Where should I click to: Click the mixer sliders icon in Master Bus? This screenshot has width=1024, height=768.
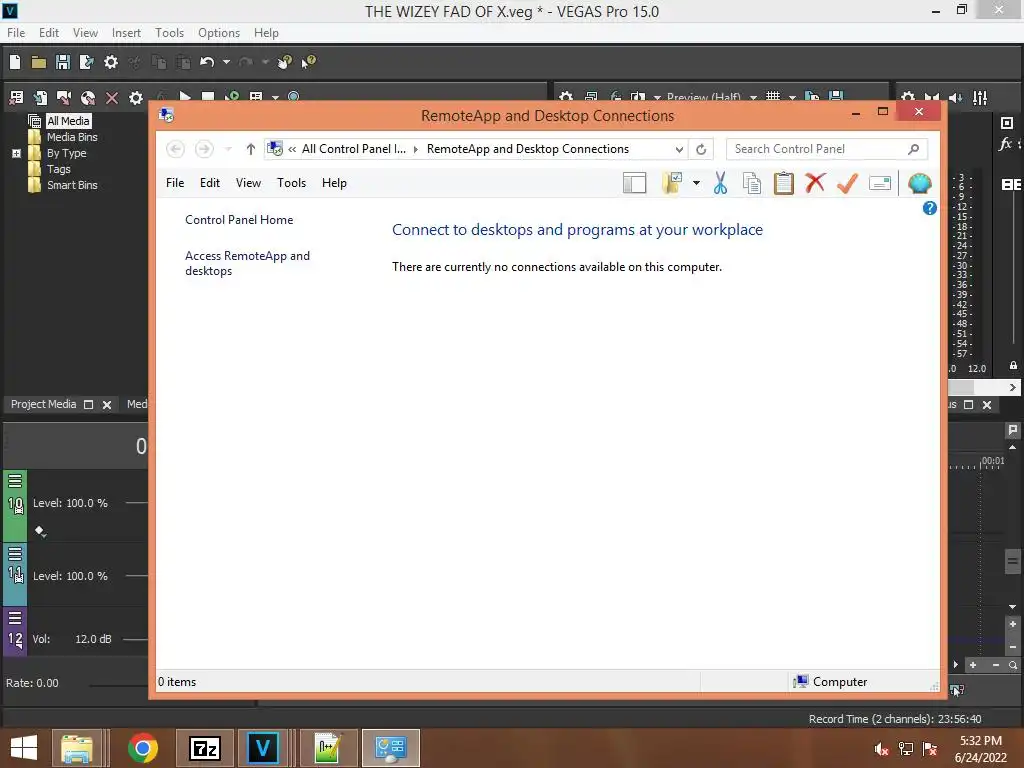pos(980,98)
